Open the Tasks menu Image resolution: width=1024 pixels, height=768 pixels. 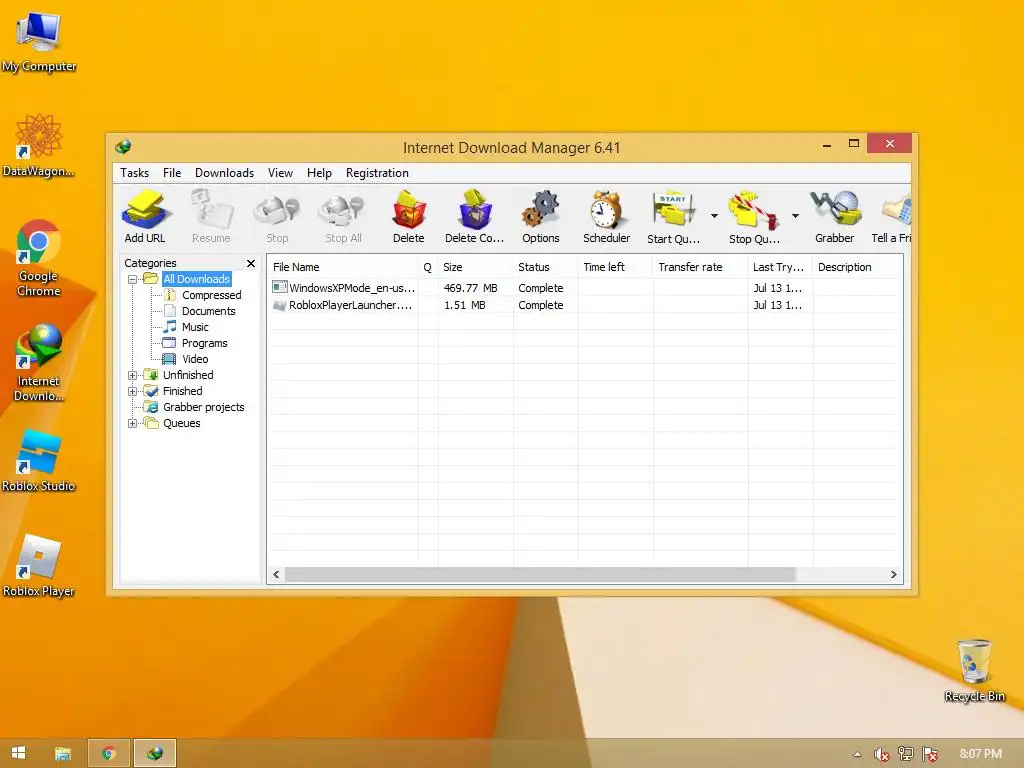[x=135, y=173]
